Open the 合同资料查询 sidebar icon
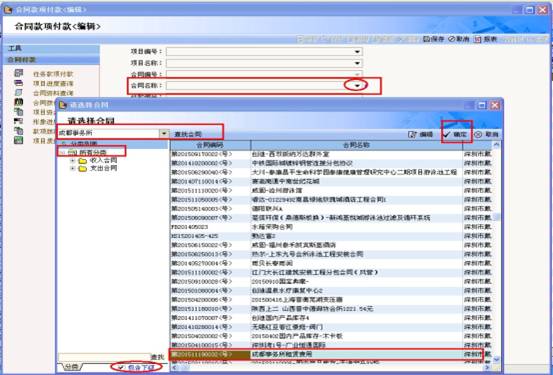 [18, 92]
